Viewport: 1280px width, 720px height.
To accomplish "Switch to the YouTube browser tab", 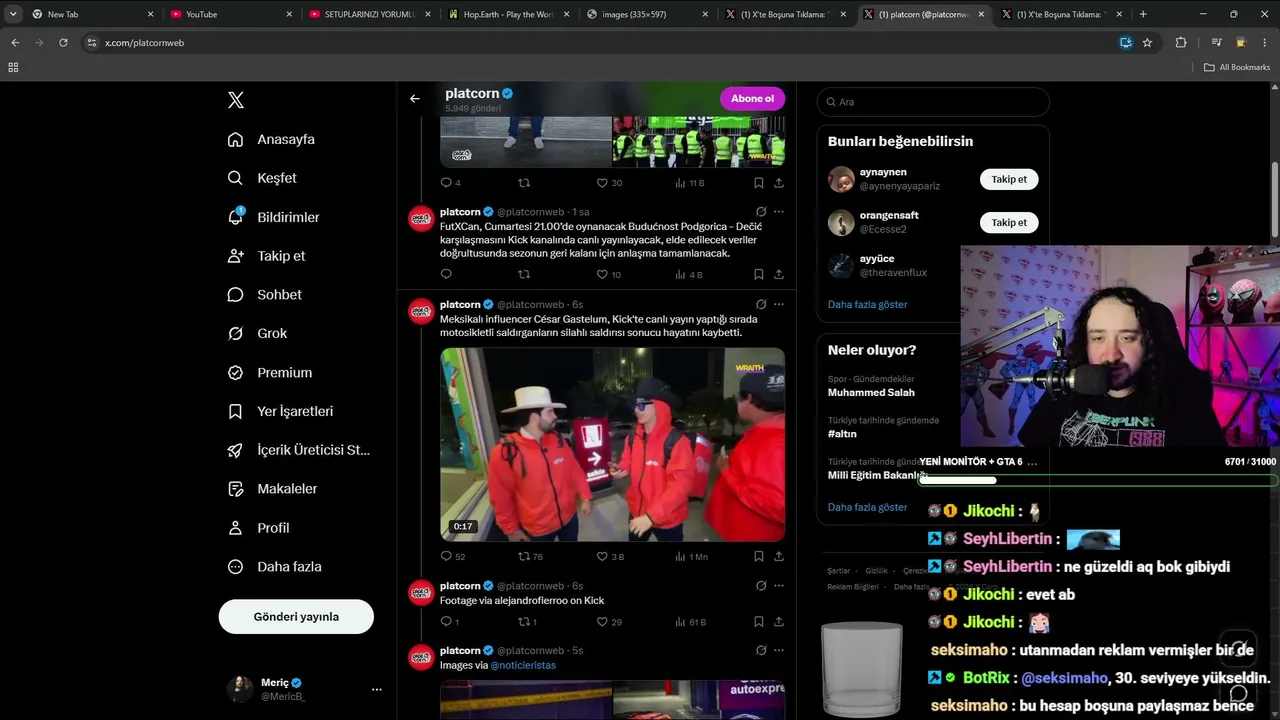I will tap(231, 14).
